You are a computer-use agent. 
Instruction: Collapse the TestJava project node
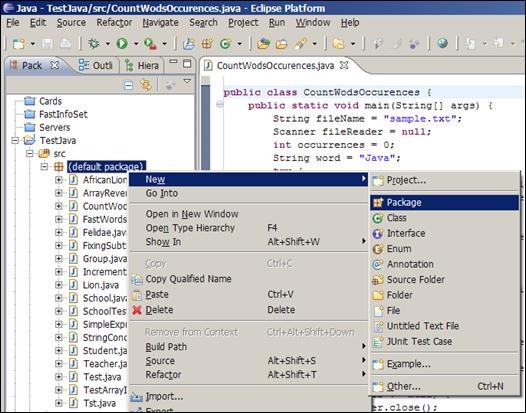tap(15, 140)
